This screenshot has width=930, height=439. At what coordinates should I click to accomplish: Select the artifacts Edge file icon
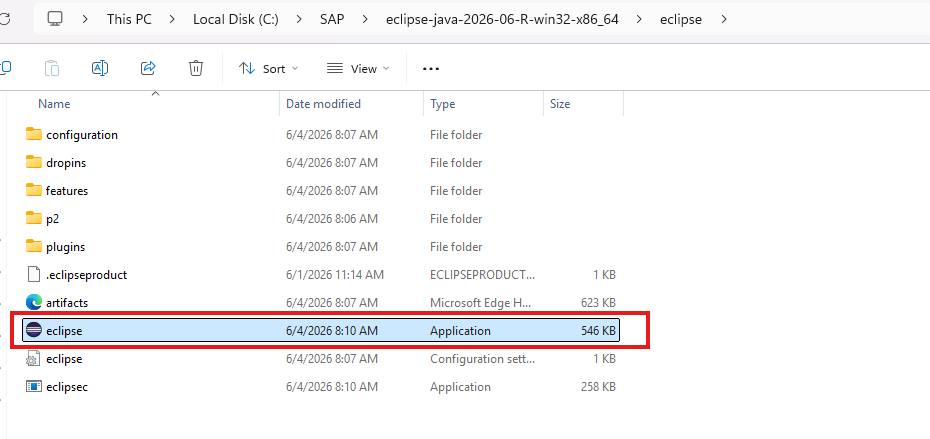click(34, 302)
